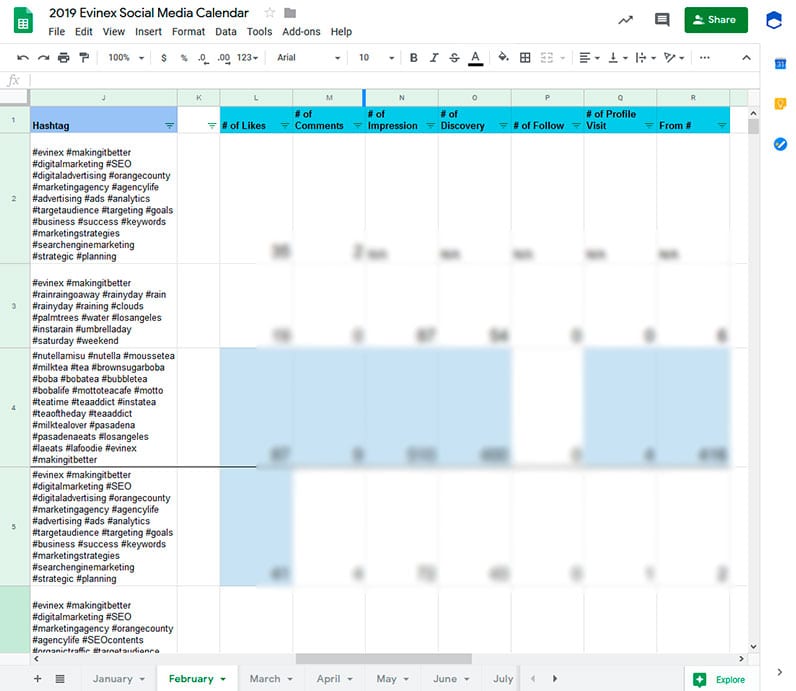Switch to the January sheet tab
This screenshot has width=796, height=691.
[118, 679]
